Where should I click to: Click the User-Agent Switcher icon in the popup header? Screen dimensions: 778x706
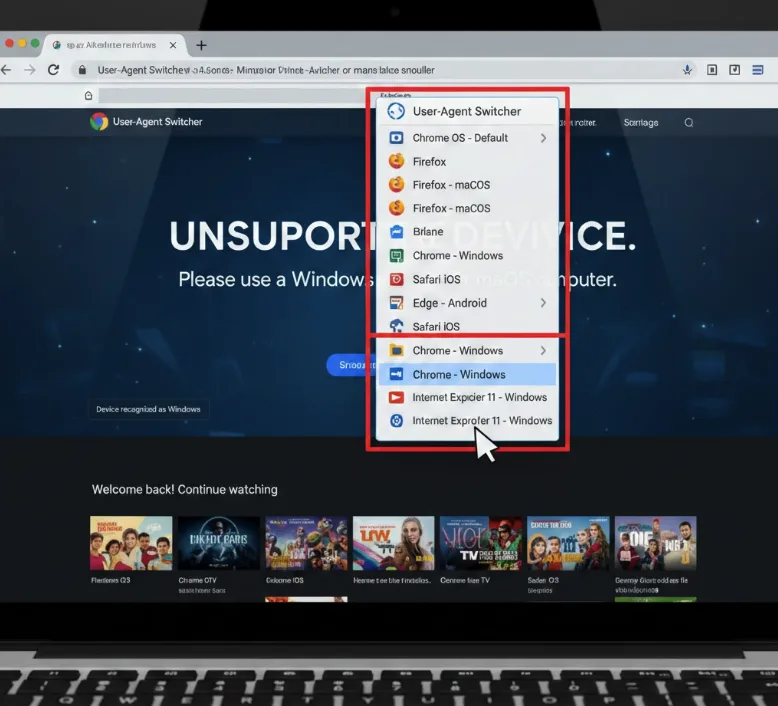396,112
